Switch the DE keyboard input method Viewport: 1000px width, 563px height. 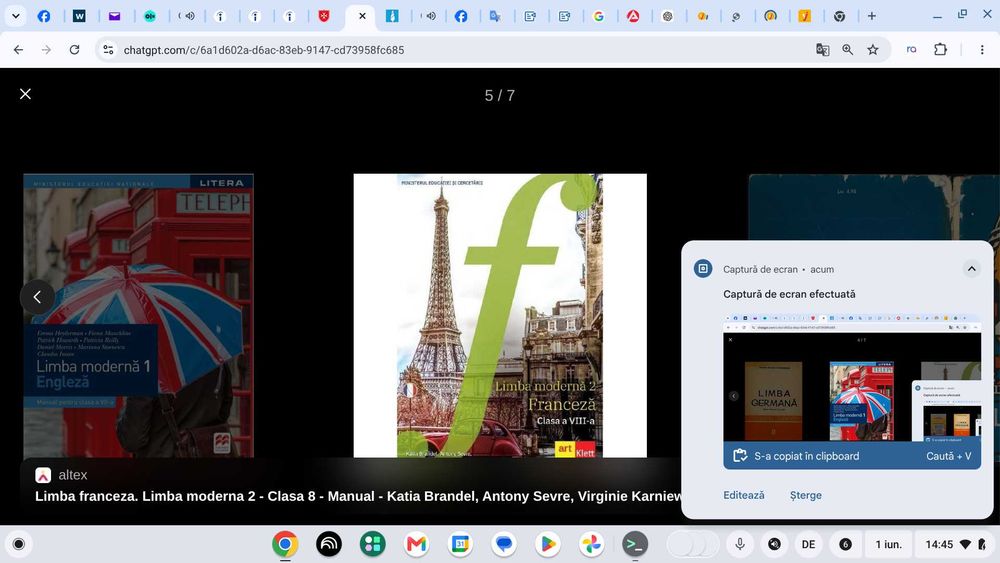[809, 544]
